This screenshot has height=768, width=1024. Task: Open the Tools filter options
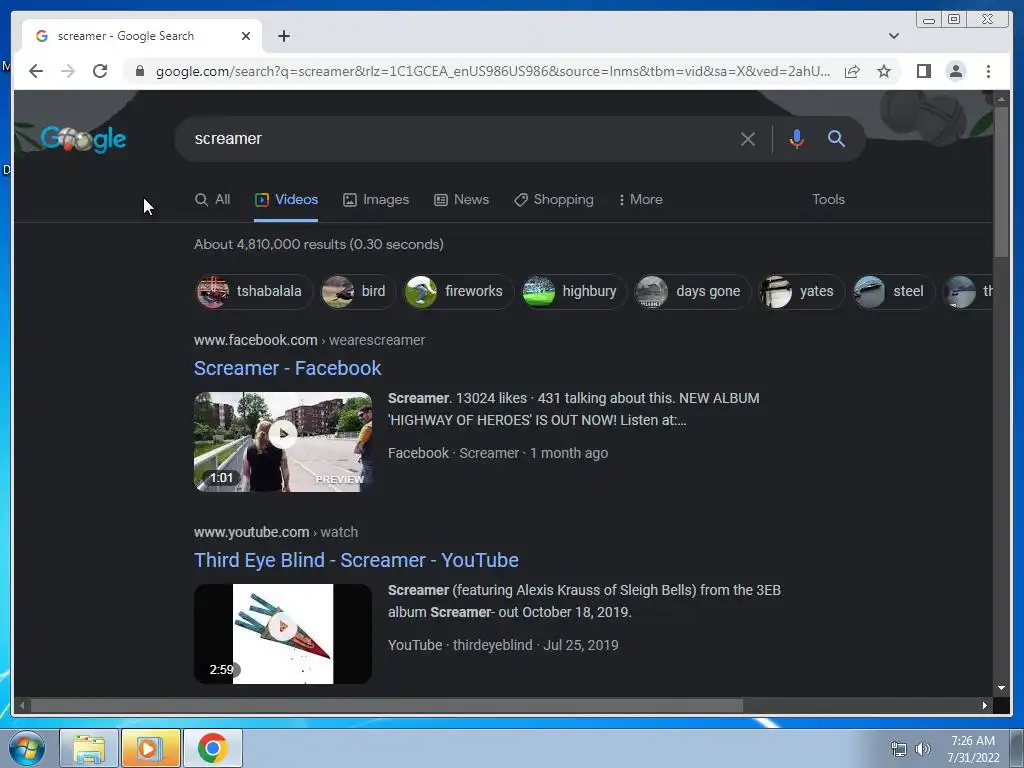(x=828, y=199)
